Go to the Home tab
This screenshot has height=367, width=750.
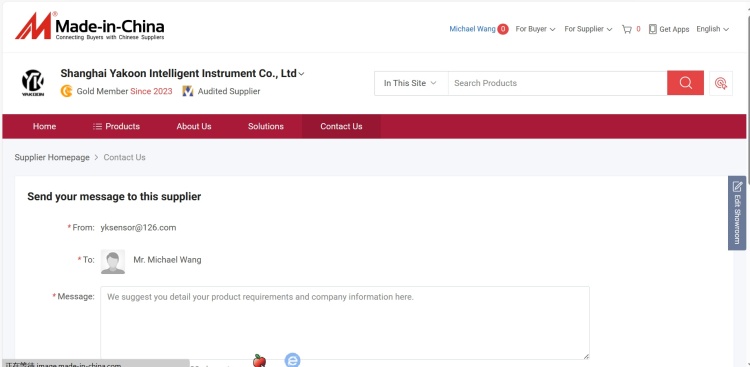[x=44, y=126]
